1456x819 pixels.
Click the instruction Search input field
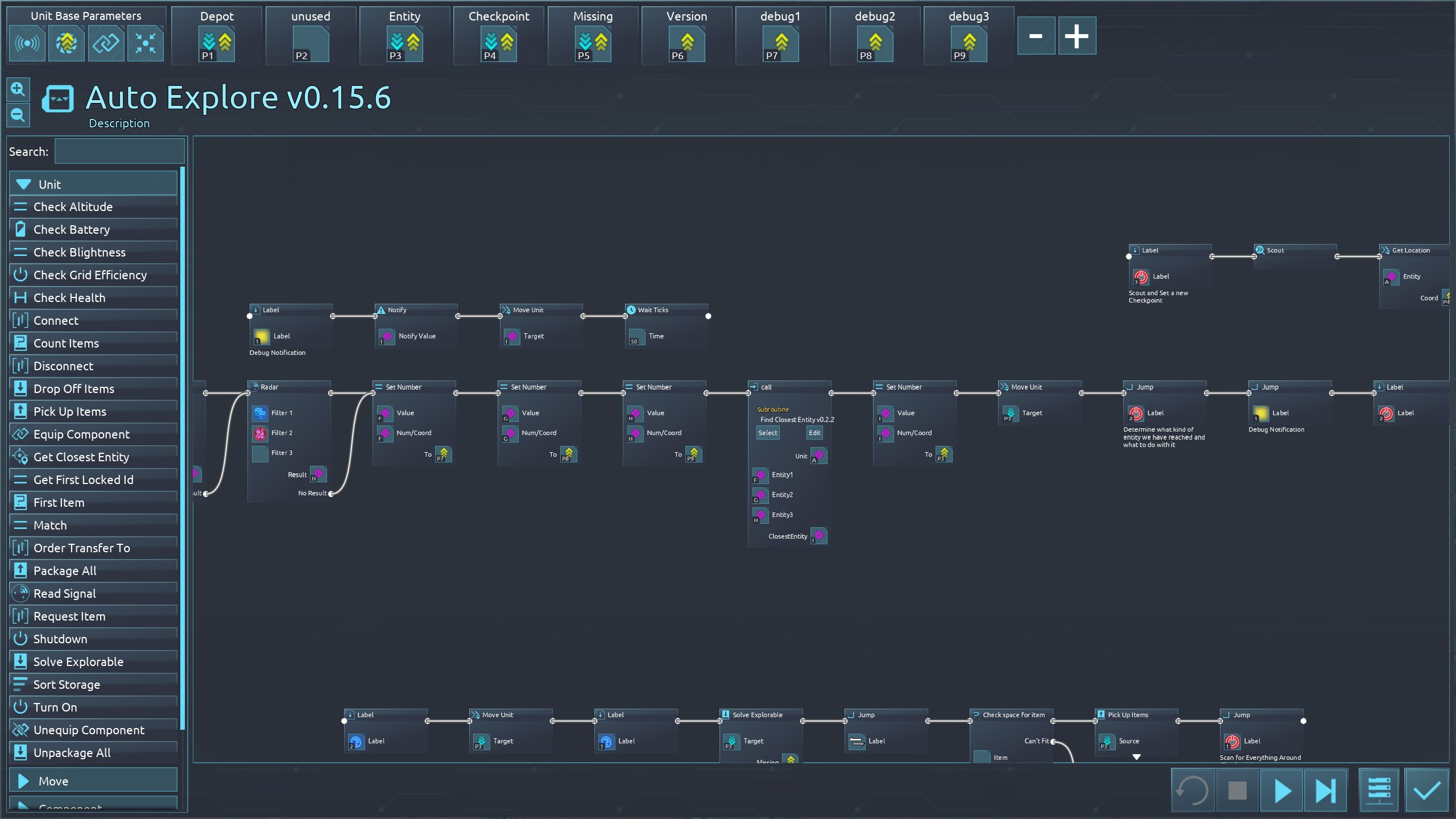(x=119, y=152)
